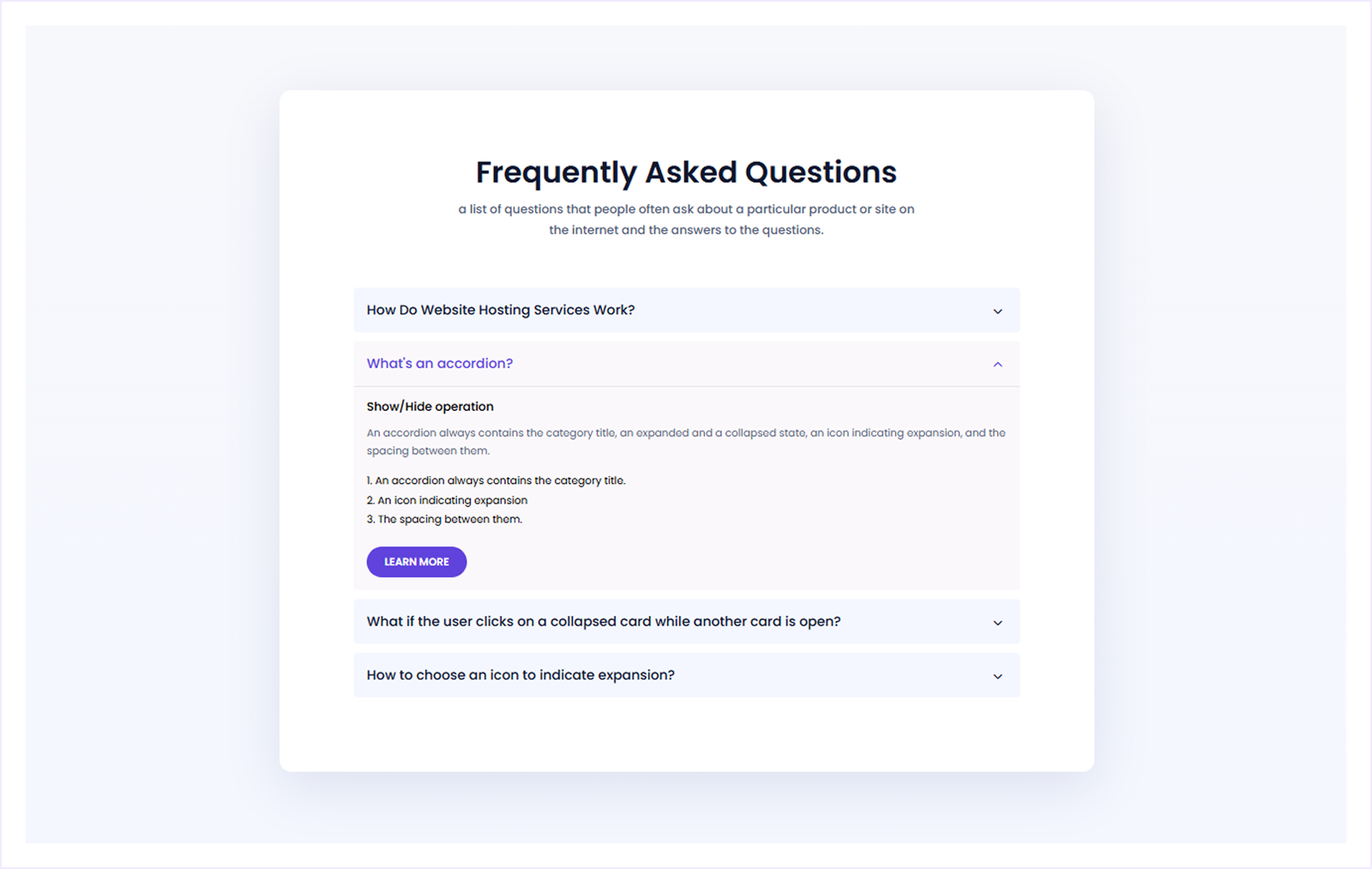Screen dimensions: 1372x869
Task: Collapse the 'What's an accordion?' section via its up chevron
Action: coord(997,364)
